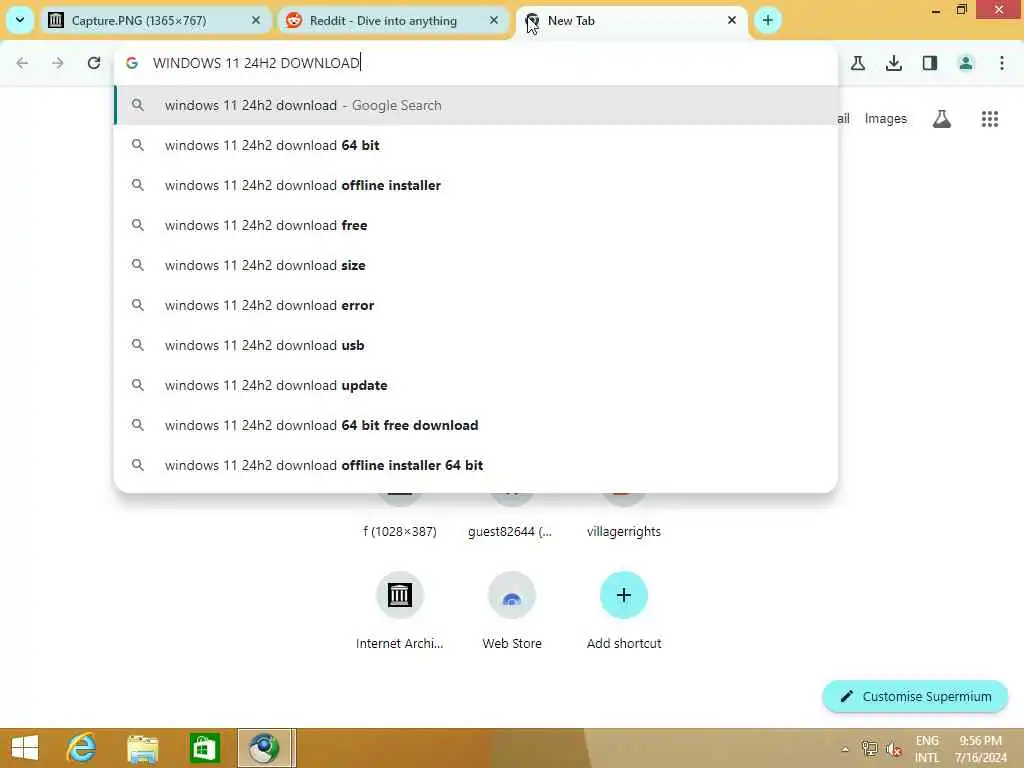Click the Add shortcut plus button
The height and width of the screenshot is (768, 1024).
[x=624, y=595]
